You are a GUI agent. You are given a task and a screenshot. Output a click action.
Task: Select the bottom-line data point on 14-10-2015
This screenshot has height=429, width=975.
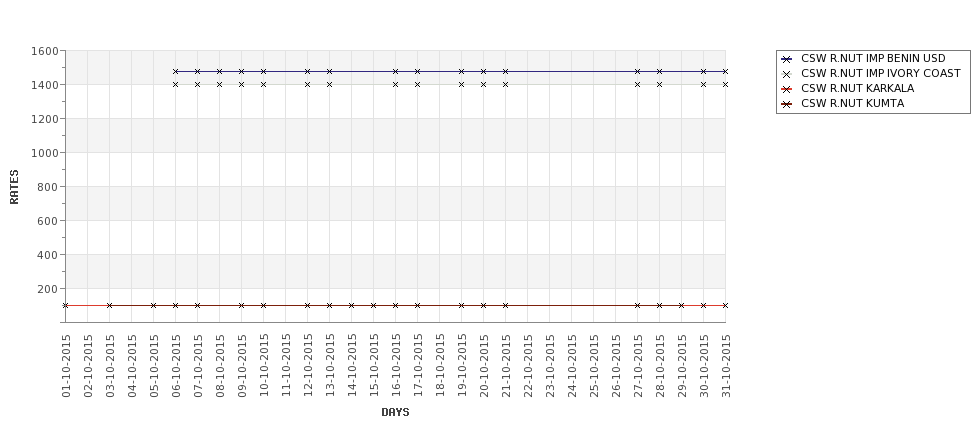[x=351, y=305]
